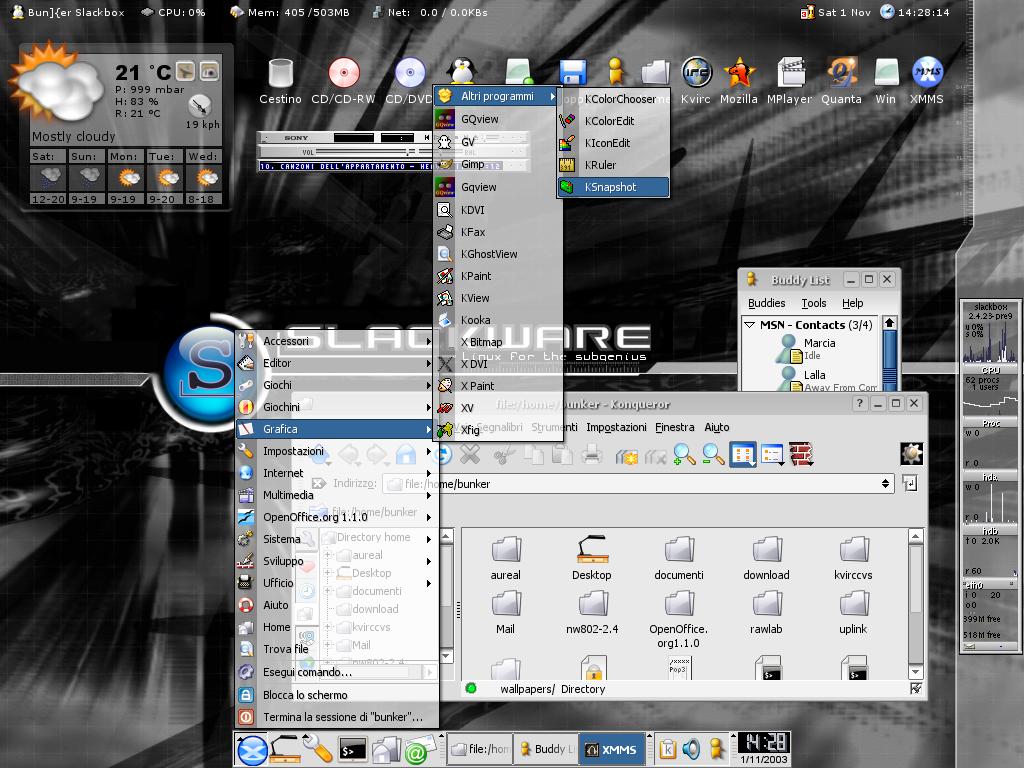Click Esegui comando... entry
The width and height of the screenshot is (1024, 768).
coord(337,672)
